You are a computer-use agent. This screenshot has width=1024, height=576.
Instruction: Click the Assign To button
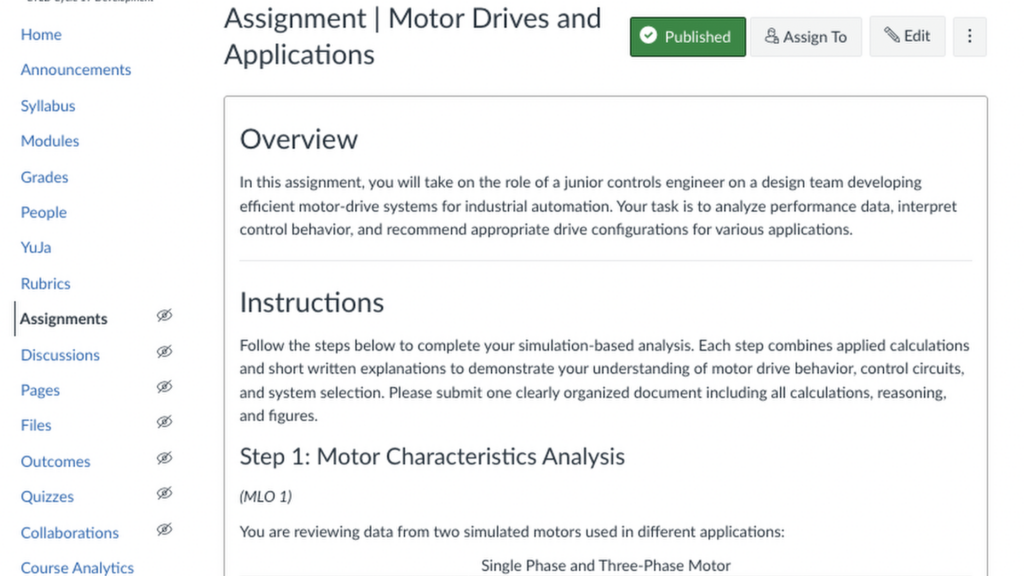tap(806, 36)
